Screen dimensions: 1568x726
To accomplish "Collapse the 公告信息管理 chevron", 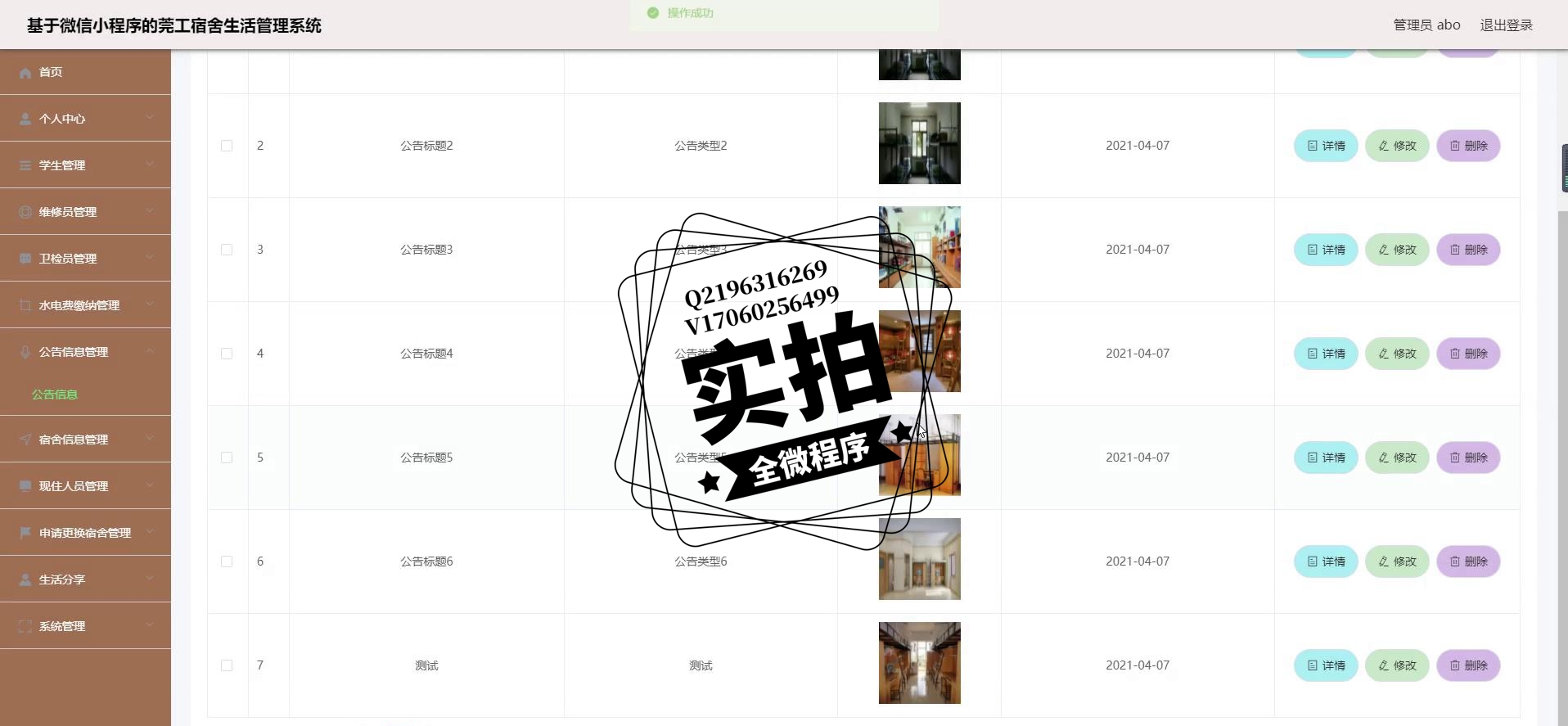I will pyautogui.click(x=150, y=351).
